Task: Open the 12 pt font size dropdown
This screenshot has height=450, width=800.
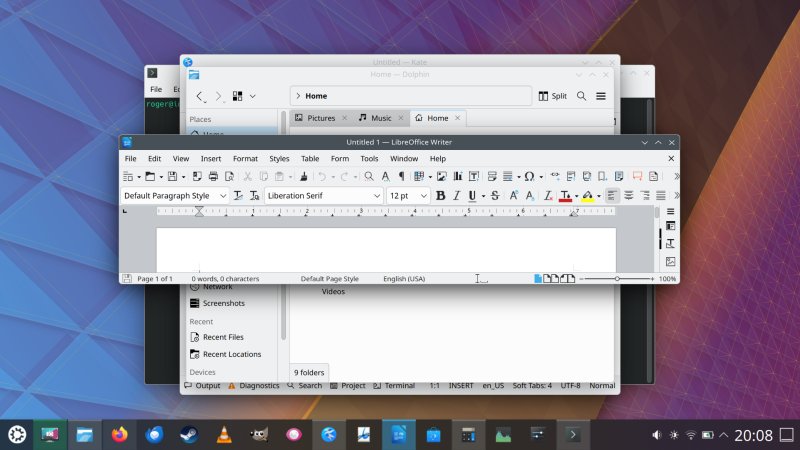Action: click(x=423, y=196)
